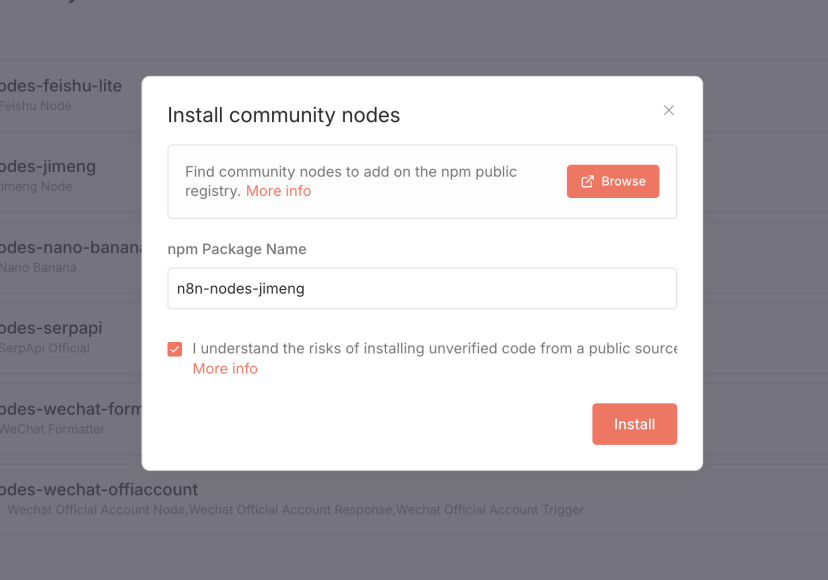Click the npm Package Name label

[237, 249]
